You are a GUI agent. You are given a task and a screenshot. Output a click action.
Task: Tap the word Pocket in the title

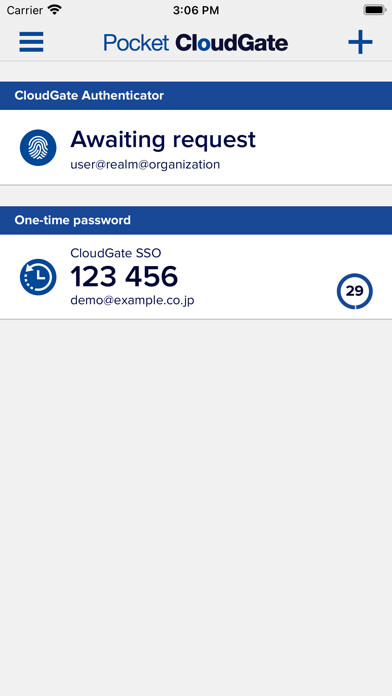point(136,43)
